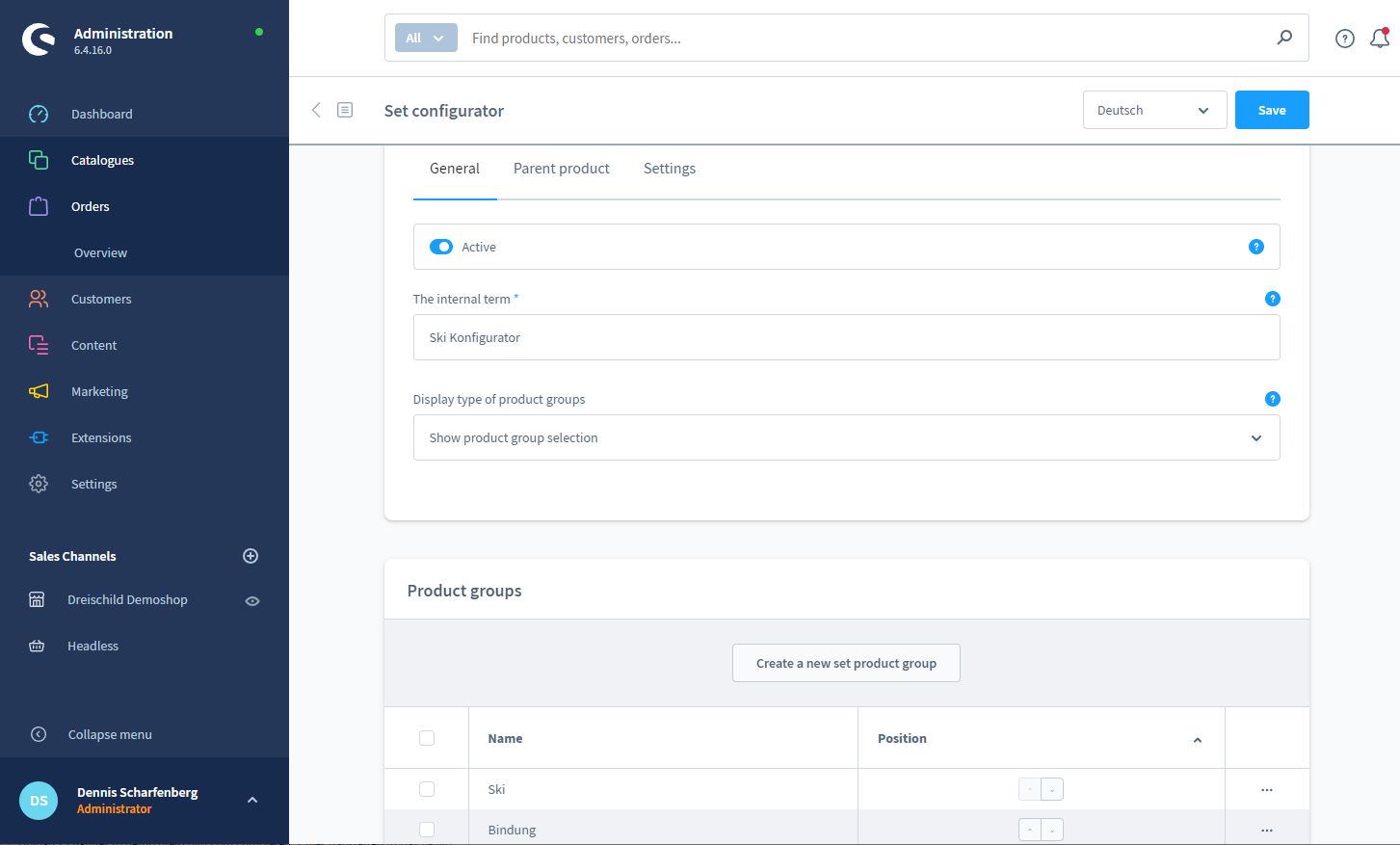Click the collapse menu arrow icon
1400x845 pixels.
39,734
